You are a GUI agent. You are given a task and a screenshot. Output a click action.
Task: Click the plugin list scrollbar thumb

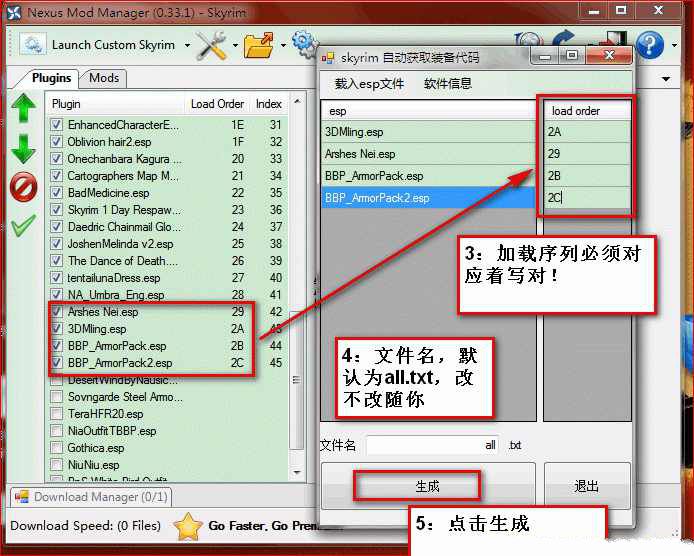point(297,381)
